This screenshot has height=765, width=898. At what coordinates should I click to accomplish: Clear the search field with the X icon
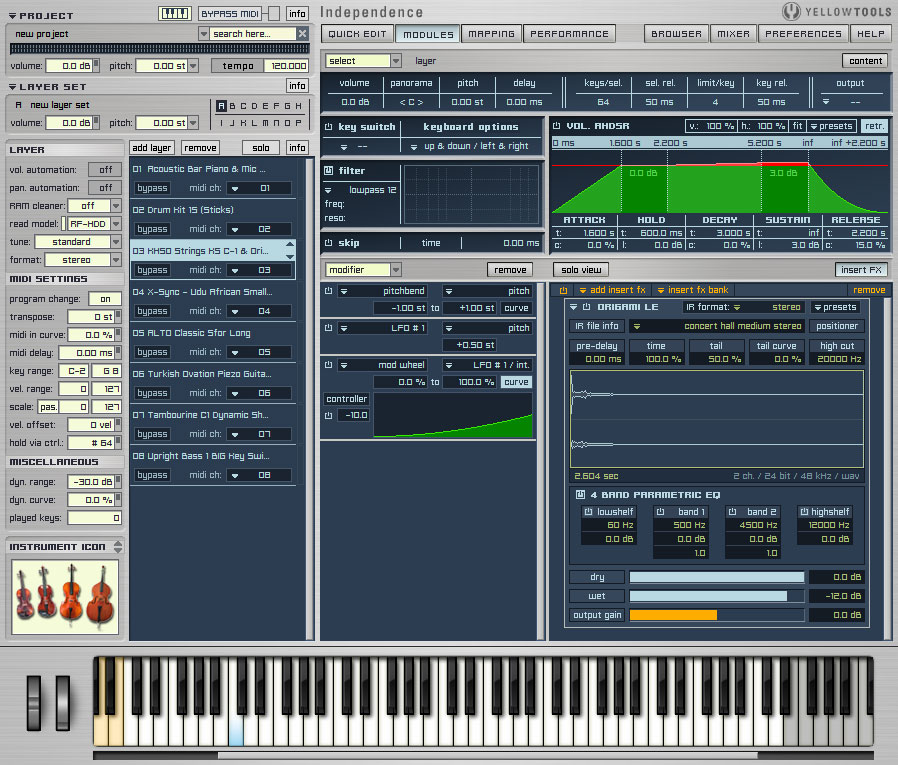pyautogui.click(x=303, y=34)
